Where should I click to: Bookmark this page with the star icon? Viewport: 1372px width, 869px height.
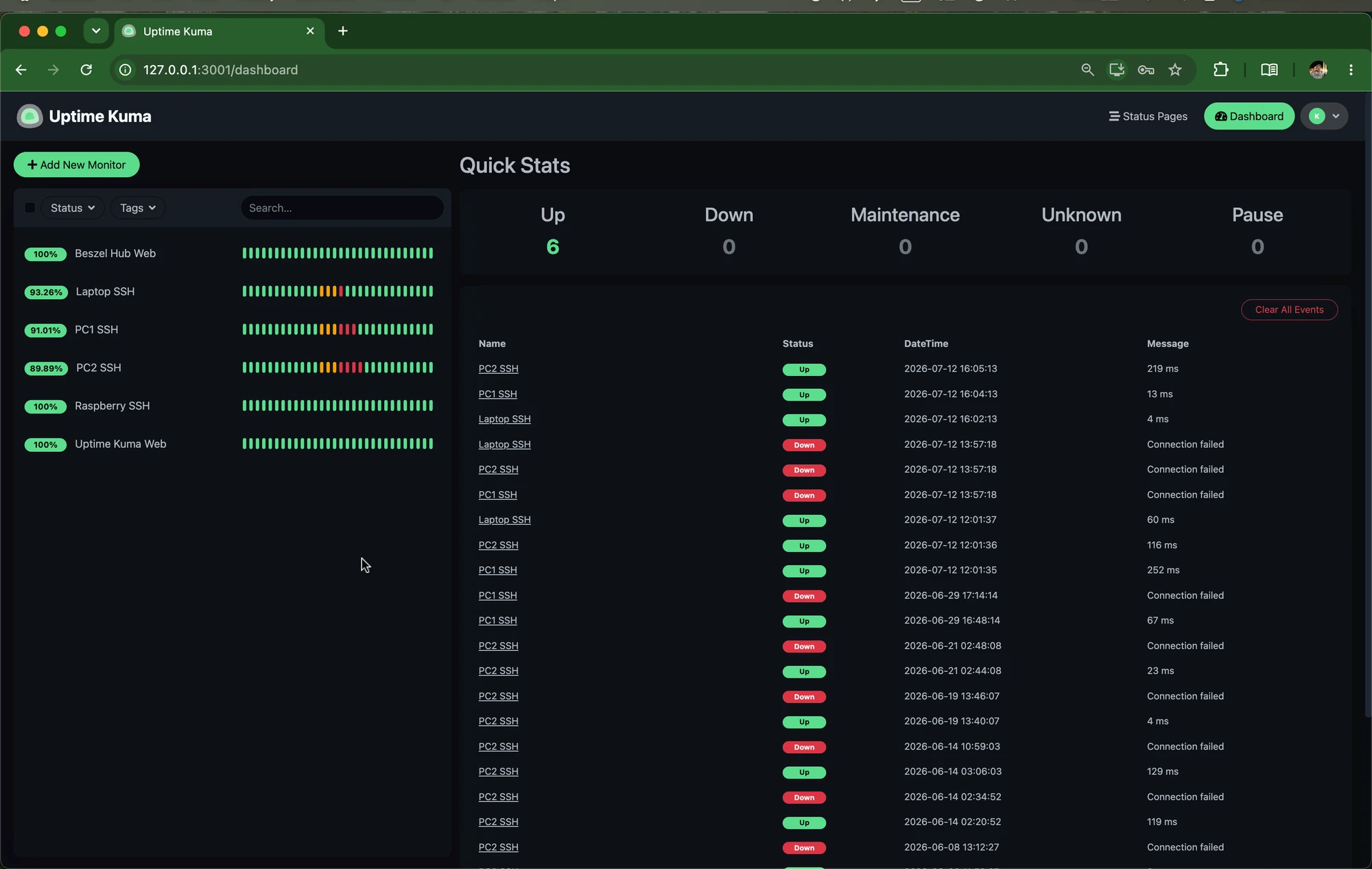tap(1175, 70)
